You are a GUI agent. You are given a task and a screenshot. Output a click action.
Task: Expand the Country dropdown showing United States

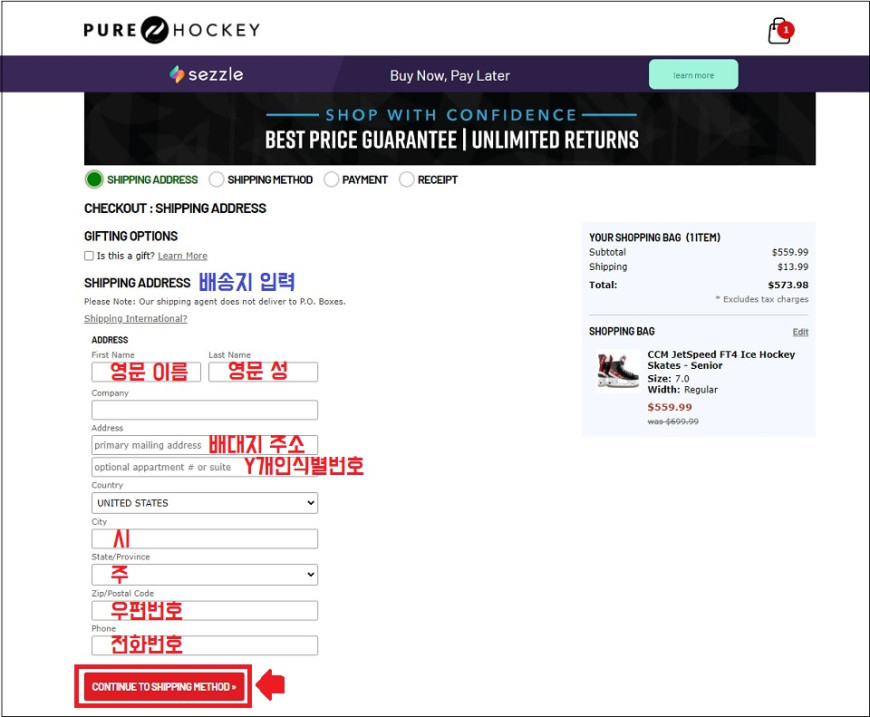[x=205, y=503]
